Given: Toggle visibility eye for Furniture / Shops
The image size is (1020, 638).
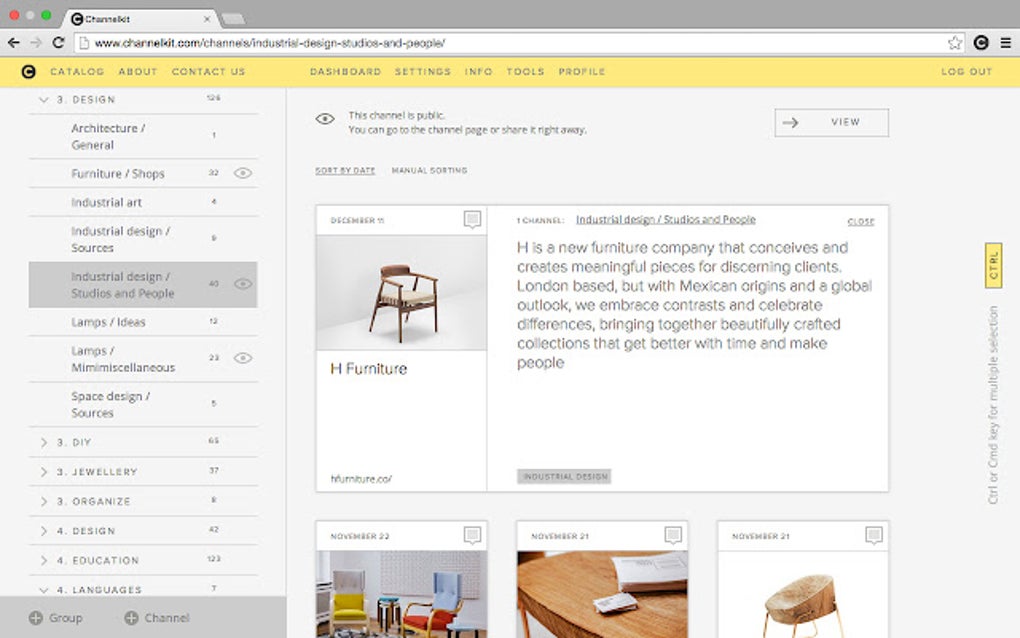Looking at the screenshot, I should click(243, 173).
